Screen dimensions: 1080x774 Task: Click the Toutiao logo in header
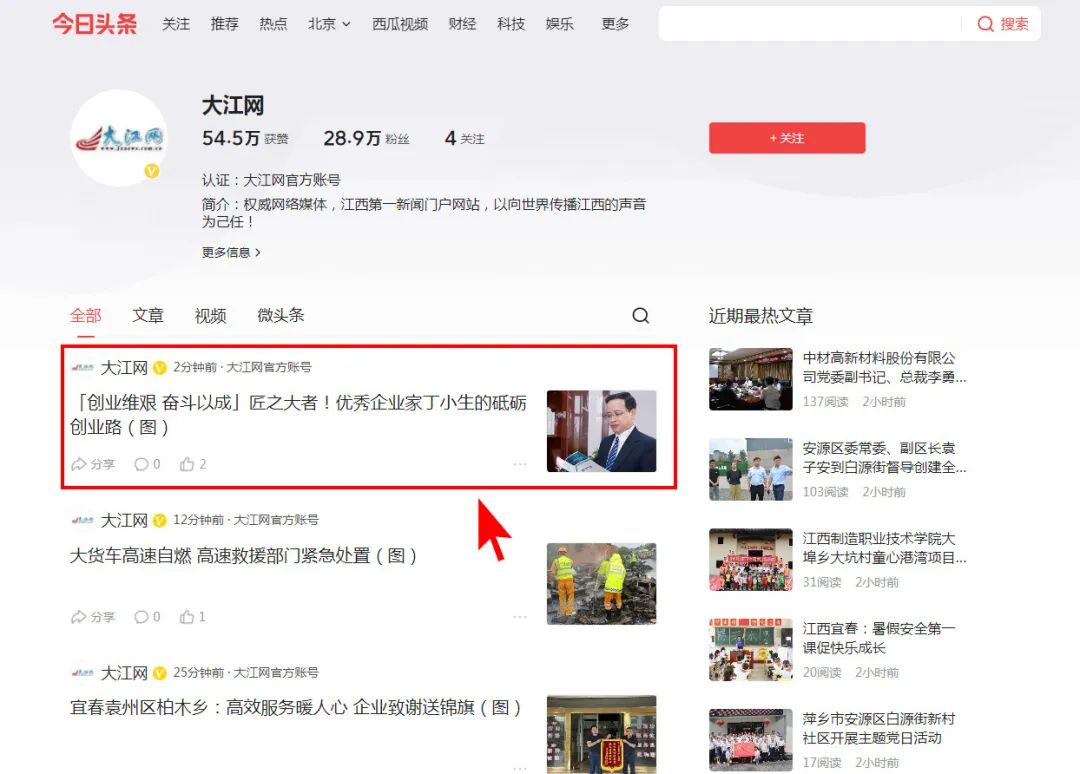94,24
